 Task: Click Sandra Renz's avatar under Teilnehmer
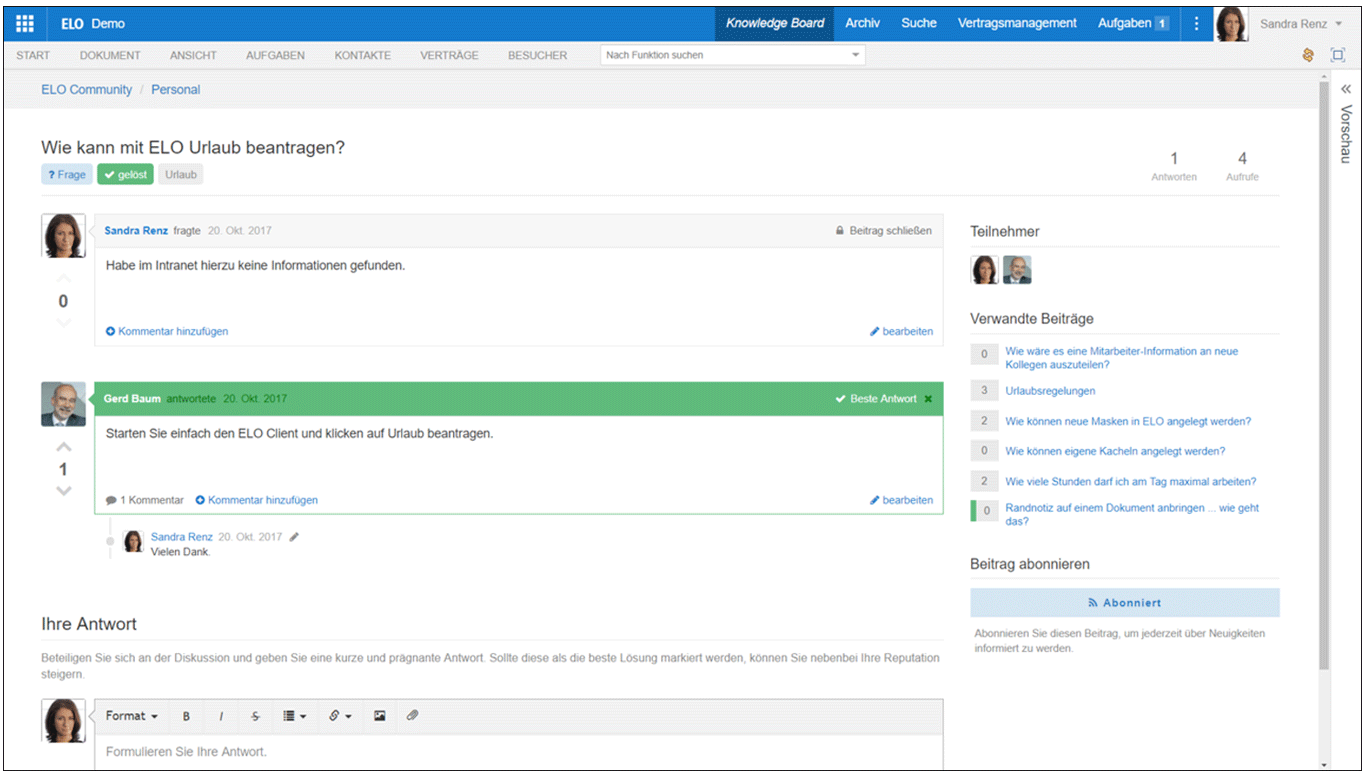point(984,270)
